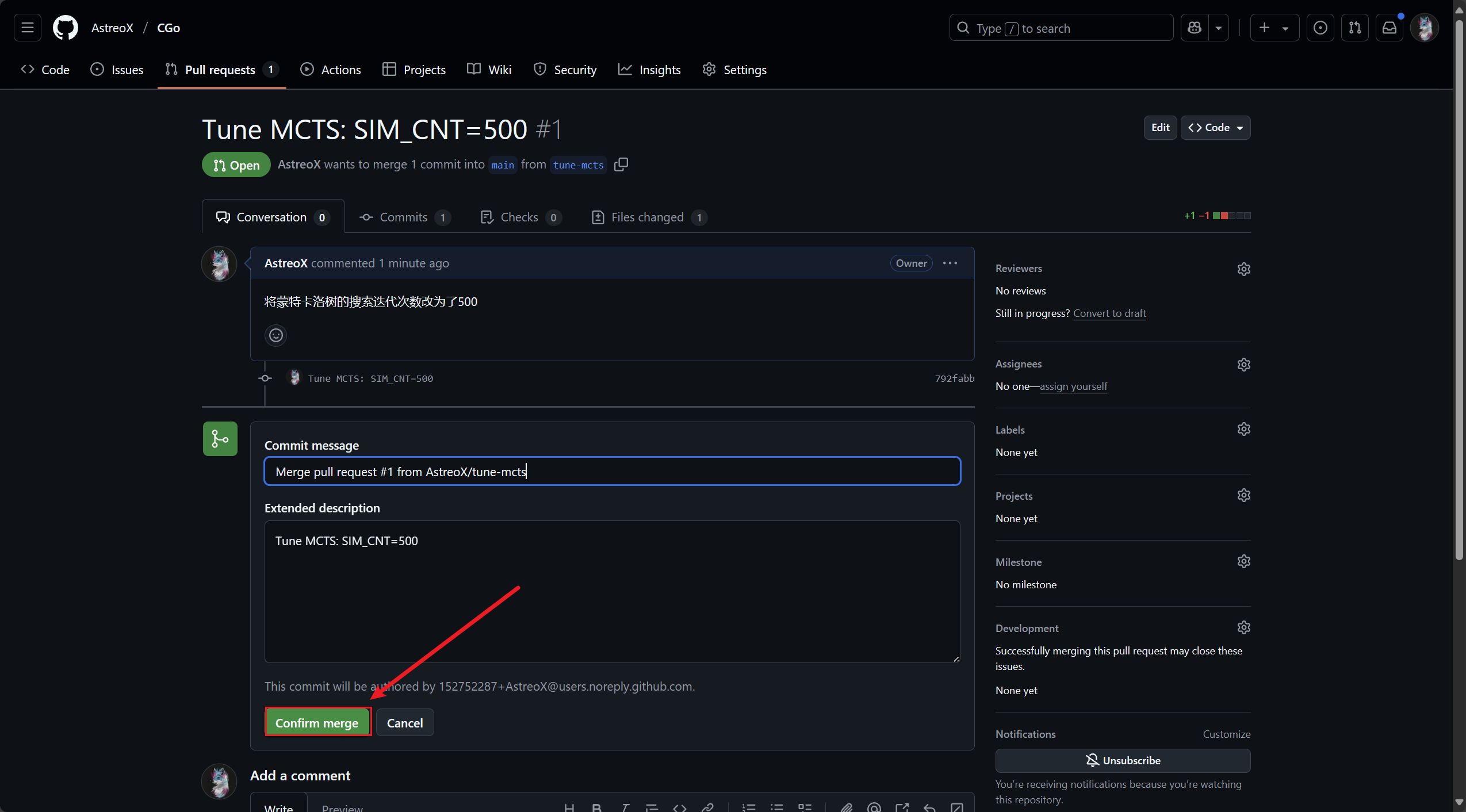Expand the Code dropdown button

click(1215, 128)
